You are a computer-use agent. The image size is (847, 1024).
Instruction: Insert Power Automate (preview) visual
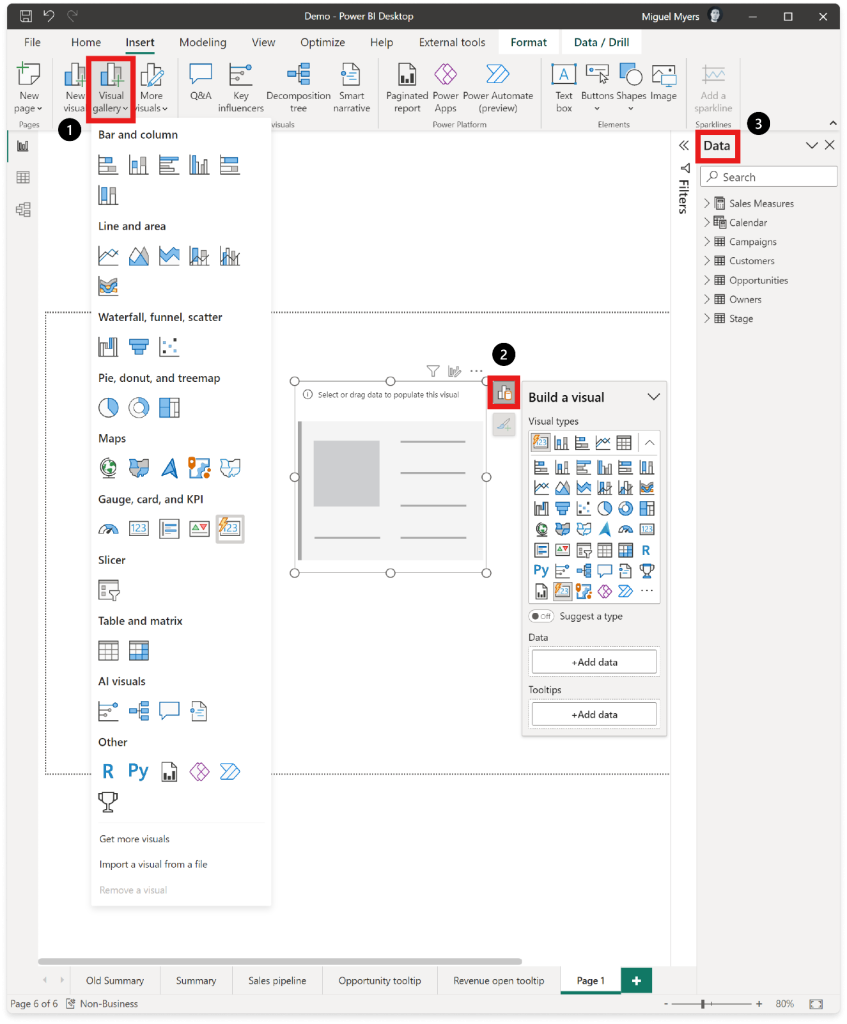498,88
